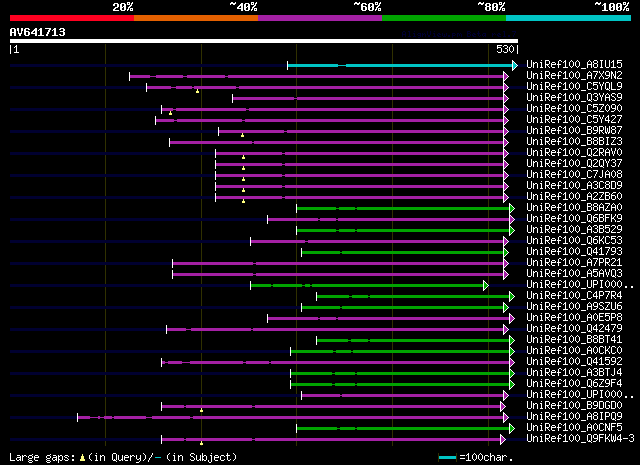Screen dimensions: 640x465
Task: Click the white query sequence bar
Action: 264,41
